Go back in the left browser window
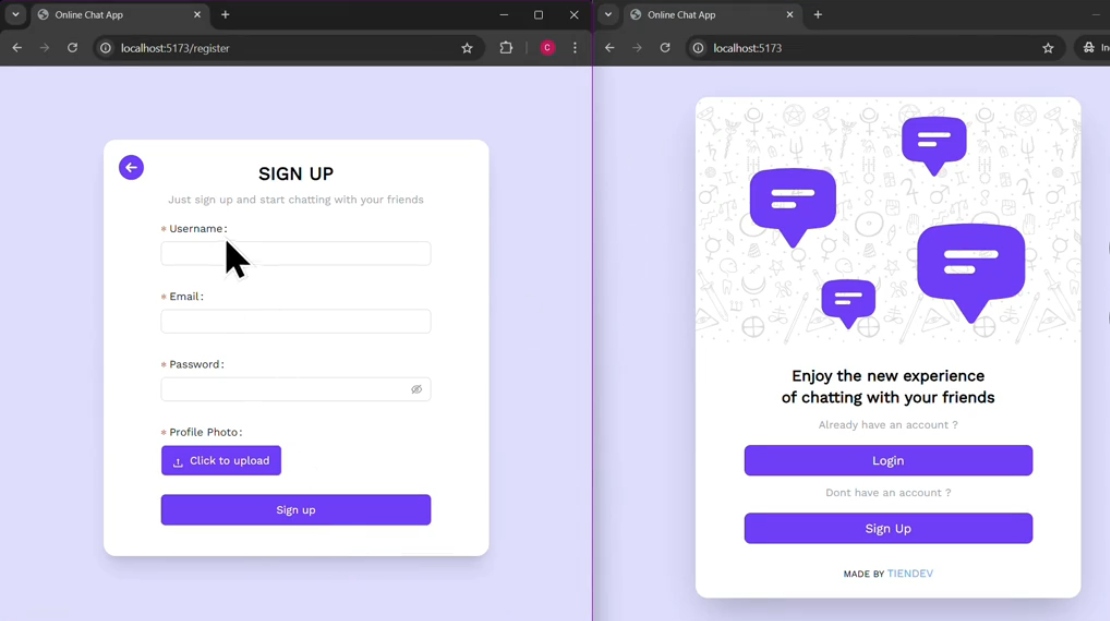 coord(17,48)
